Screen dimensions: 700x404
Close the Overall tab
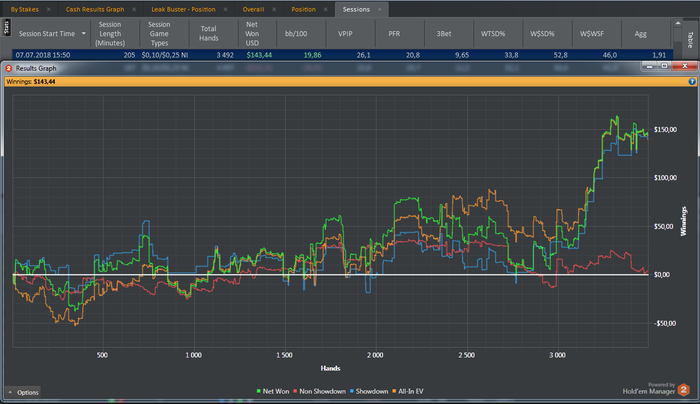(x=275, y=9)
